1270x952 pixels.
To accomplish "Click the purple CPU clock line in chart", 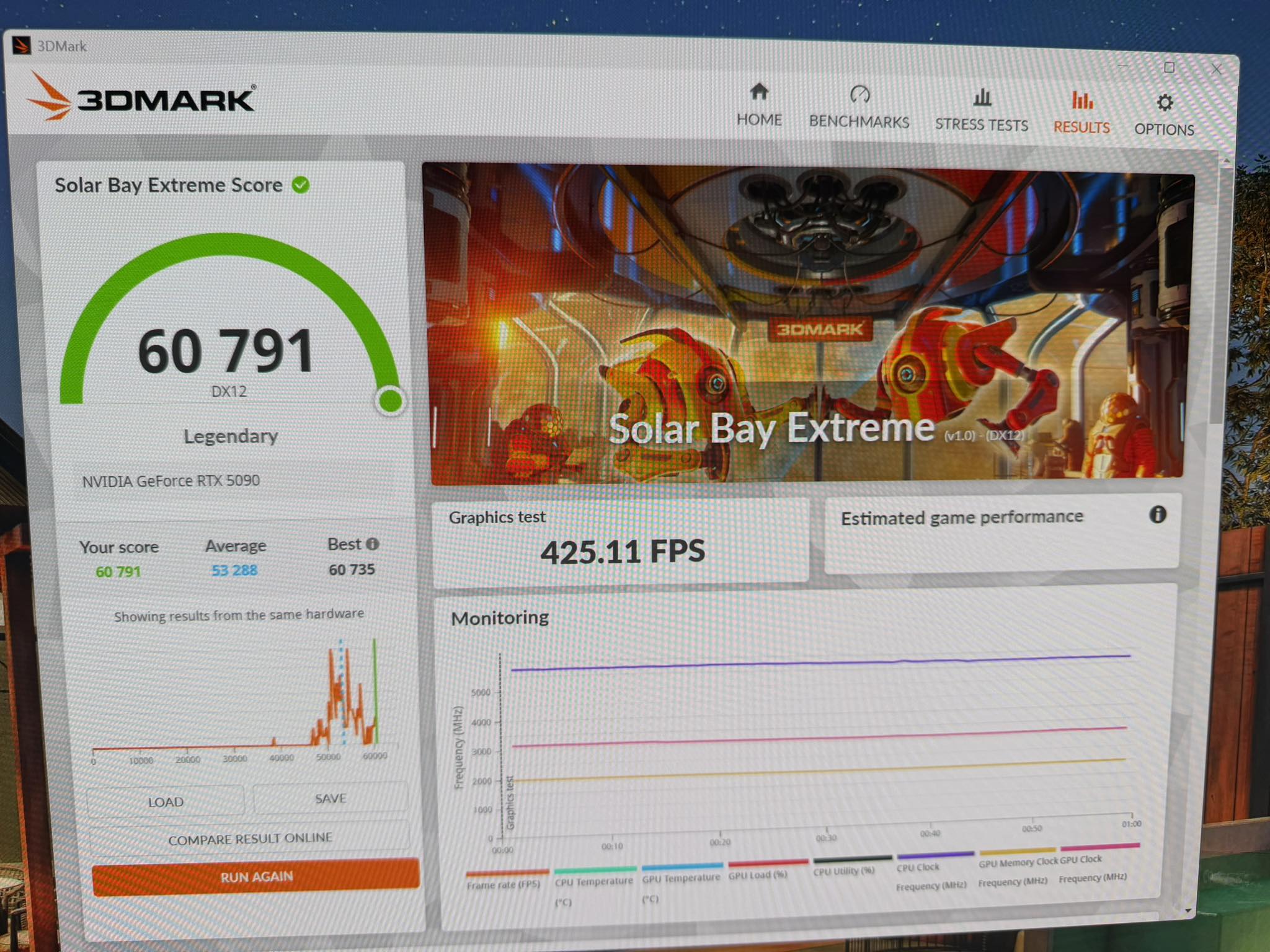I will point(820,663).
